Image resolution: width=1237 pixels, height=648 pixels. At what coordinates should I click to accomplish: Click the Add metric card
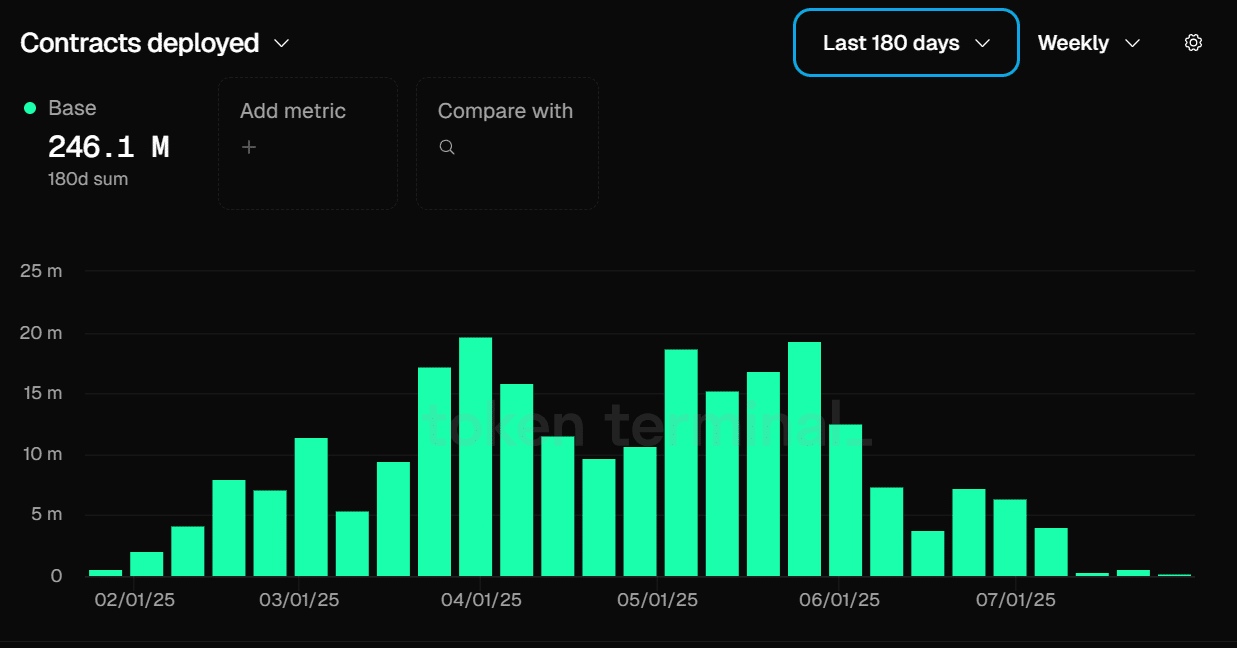click(x=308, y=143)
